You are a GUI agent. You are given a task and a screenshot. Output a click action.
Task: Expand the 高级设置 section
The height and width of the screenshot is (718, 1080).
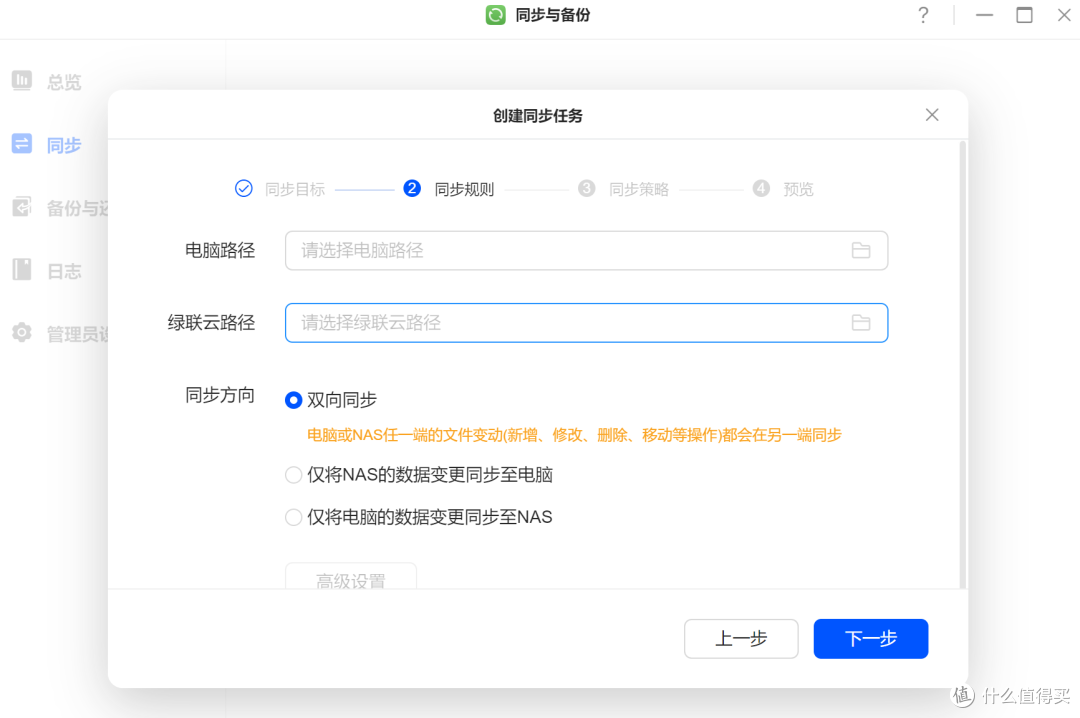[350, 579]
